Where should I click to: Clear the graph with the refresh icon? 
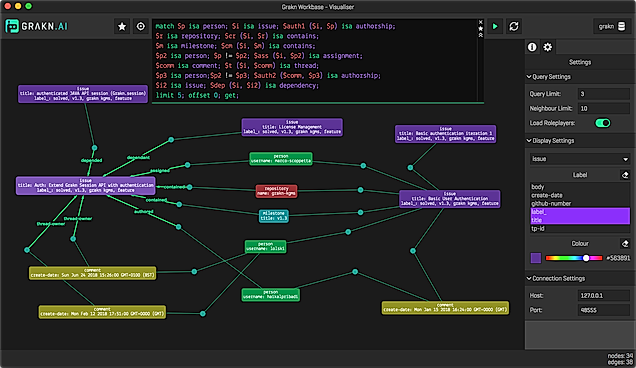pos(514,26)
